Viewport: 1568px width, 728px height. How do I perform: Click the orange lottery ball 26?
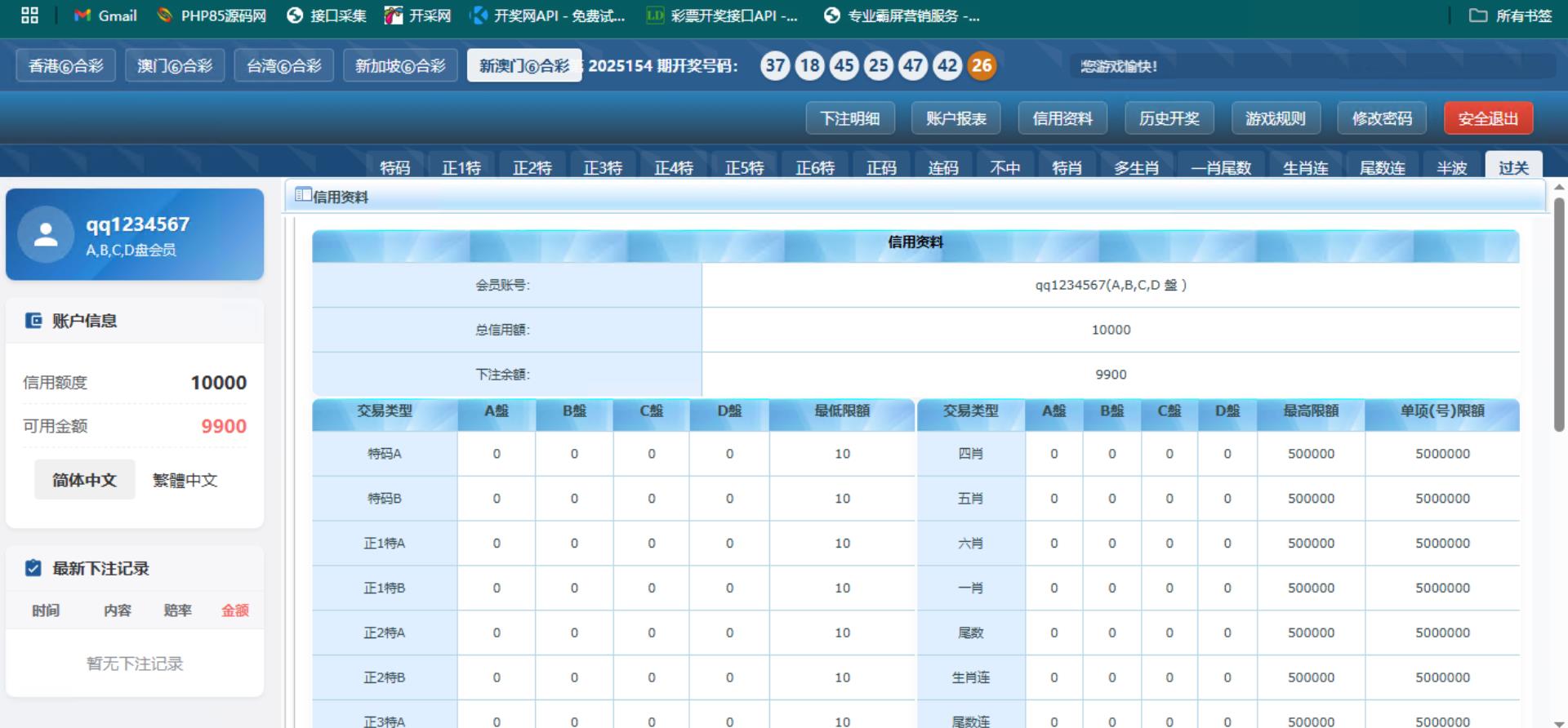click(982, 65)
